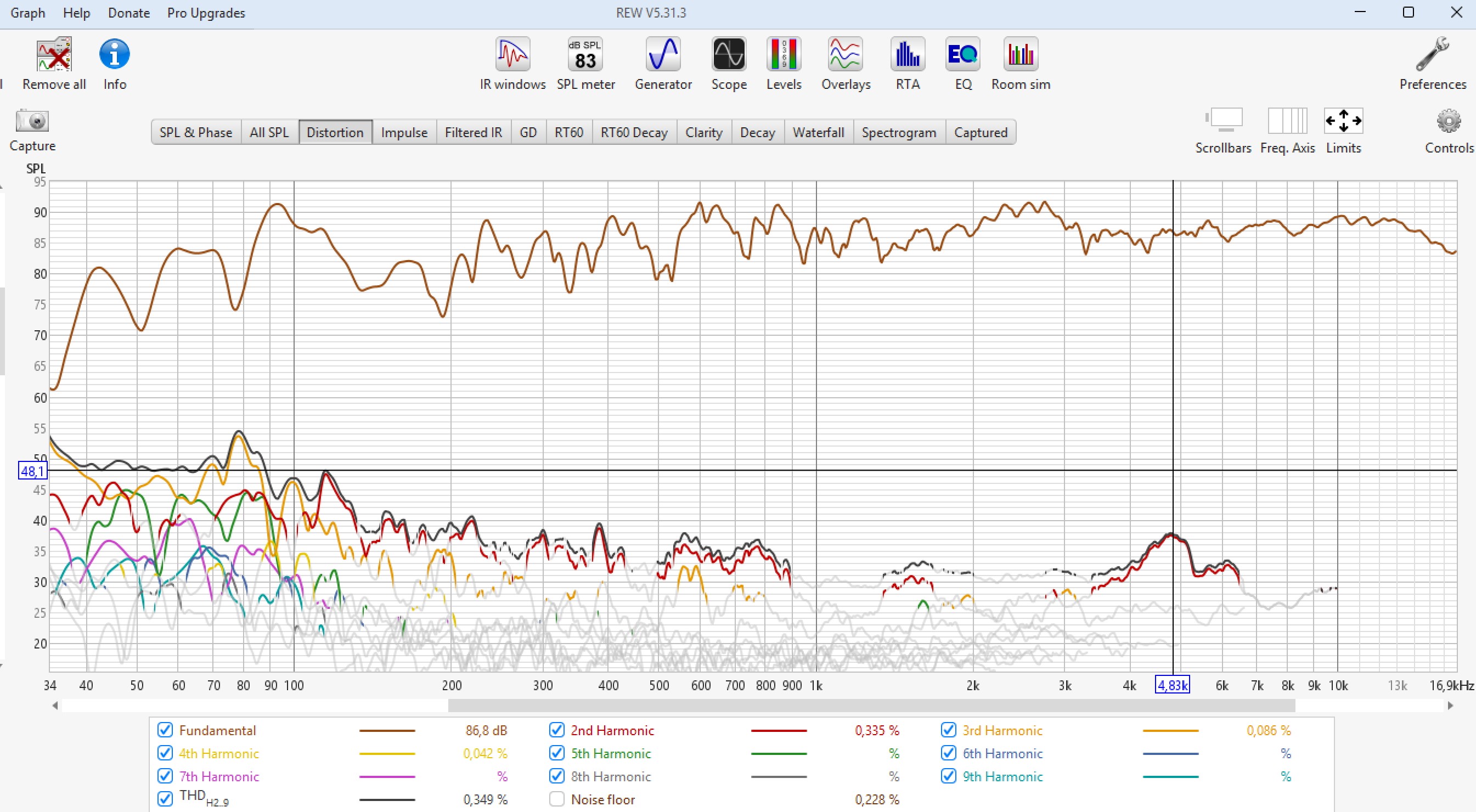Switch to GD tab
The width and height of the screenshot is (1476, 812).
528,132
